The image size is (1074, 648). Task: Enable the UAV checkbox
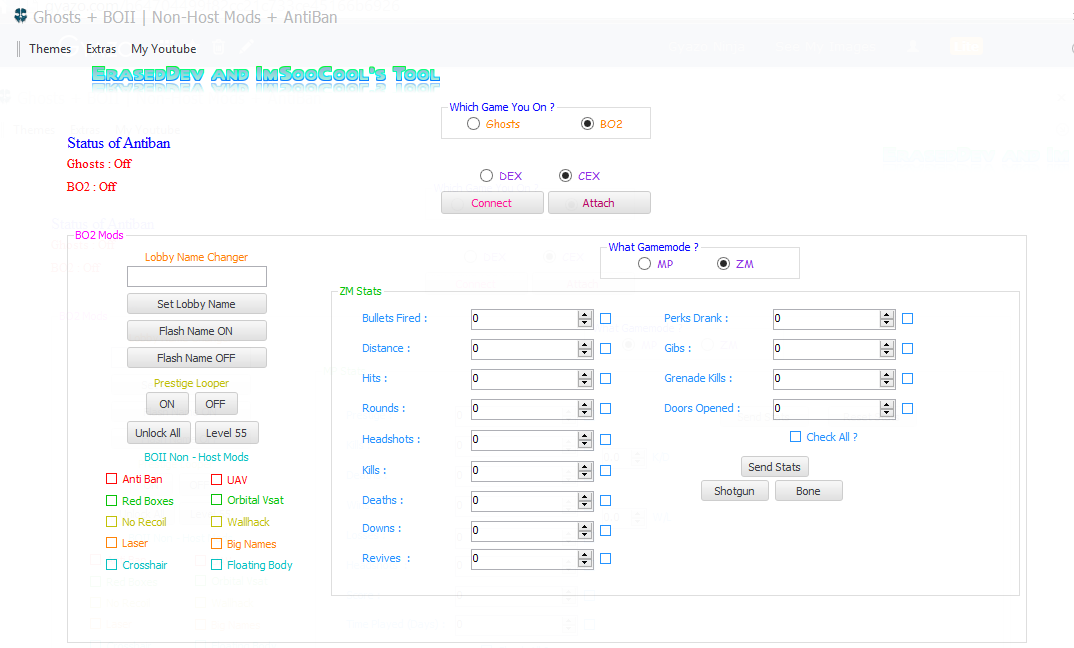point(216,479)
